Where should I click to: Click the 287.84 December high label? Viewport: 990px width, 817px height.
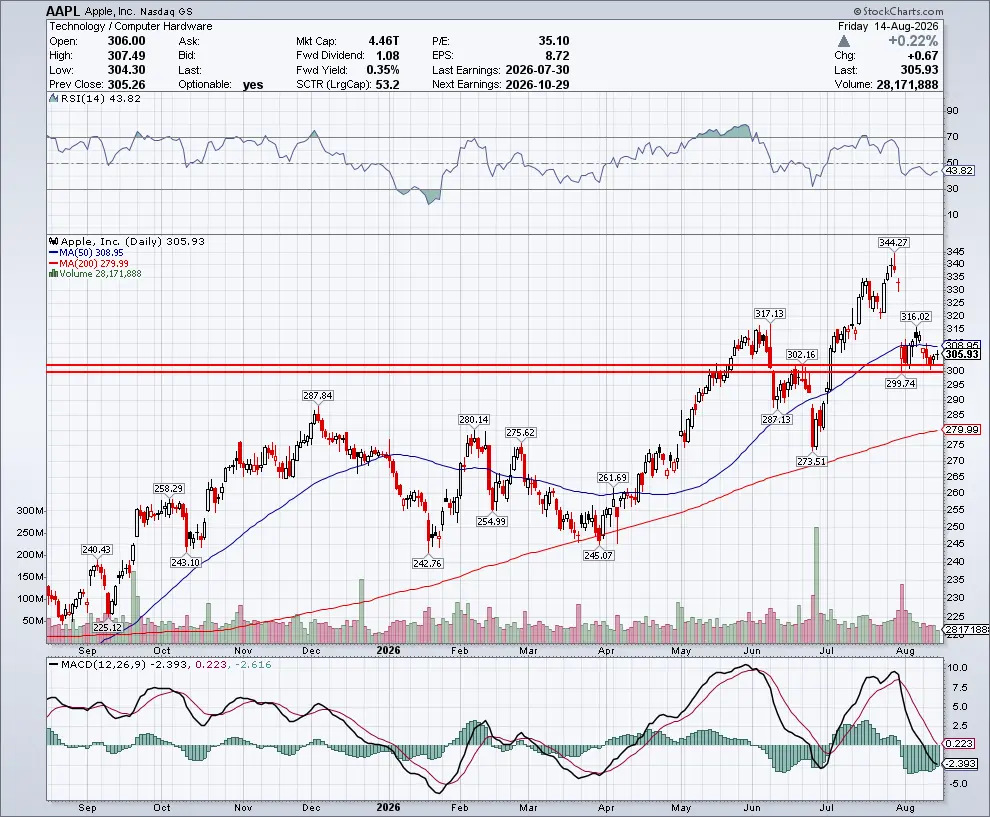[x=318, y=395]
